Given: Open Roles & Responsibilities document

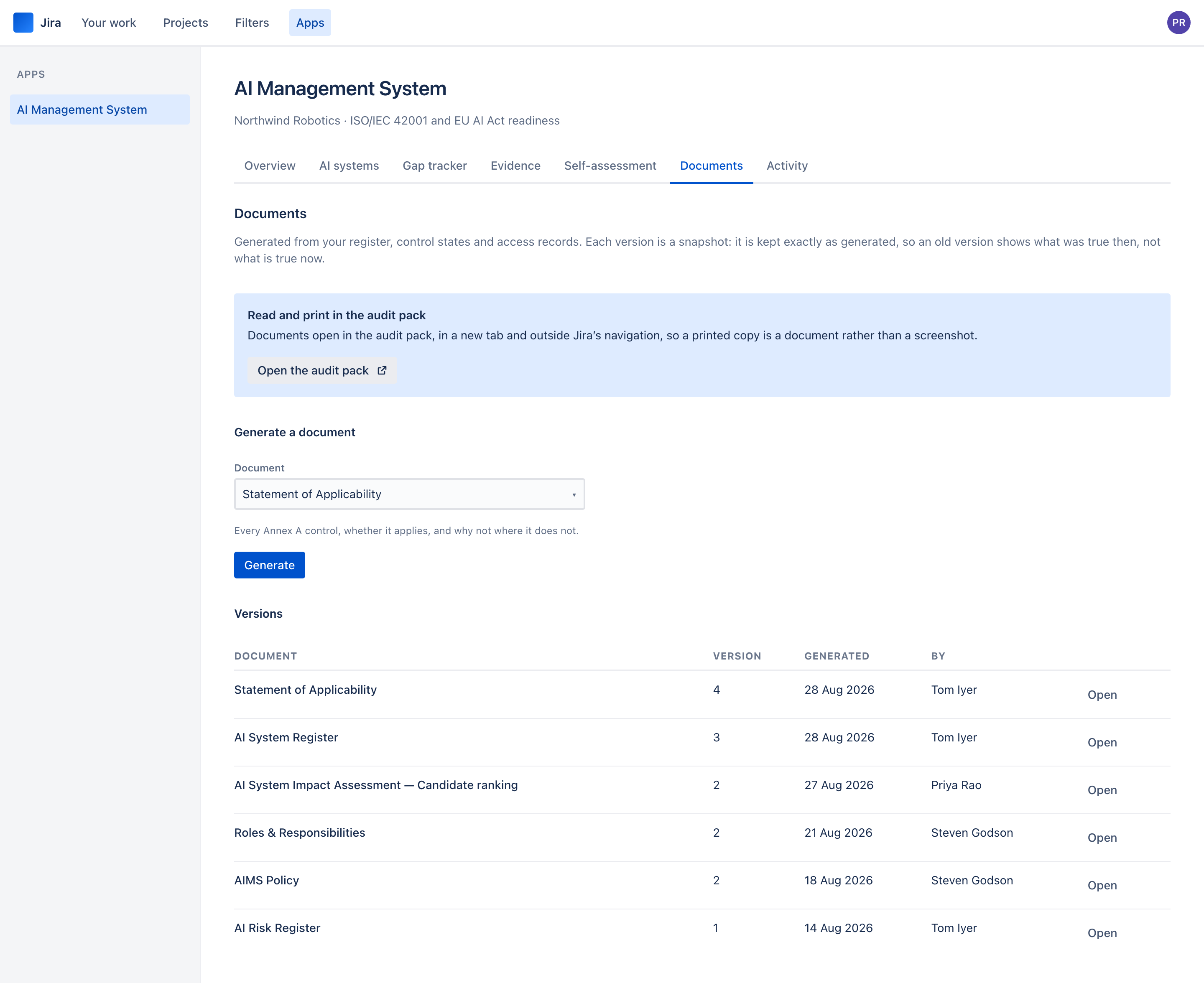Looking at the screenshot, I should pos(1102,838).
